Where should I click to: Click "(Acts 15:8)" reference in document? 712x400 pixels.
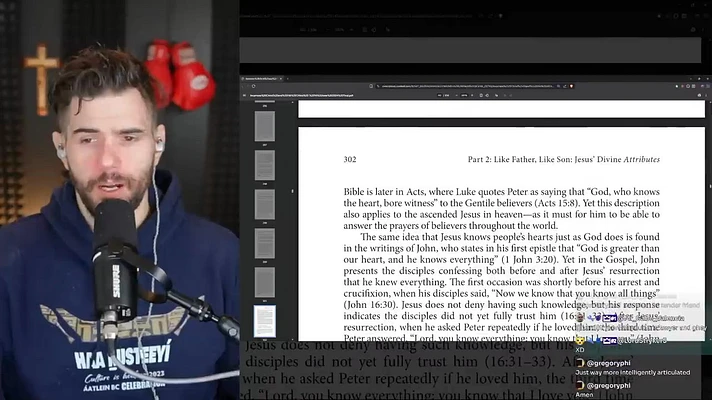coord(556,203)
